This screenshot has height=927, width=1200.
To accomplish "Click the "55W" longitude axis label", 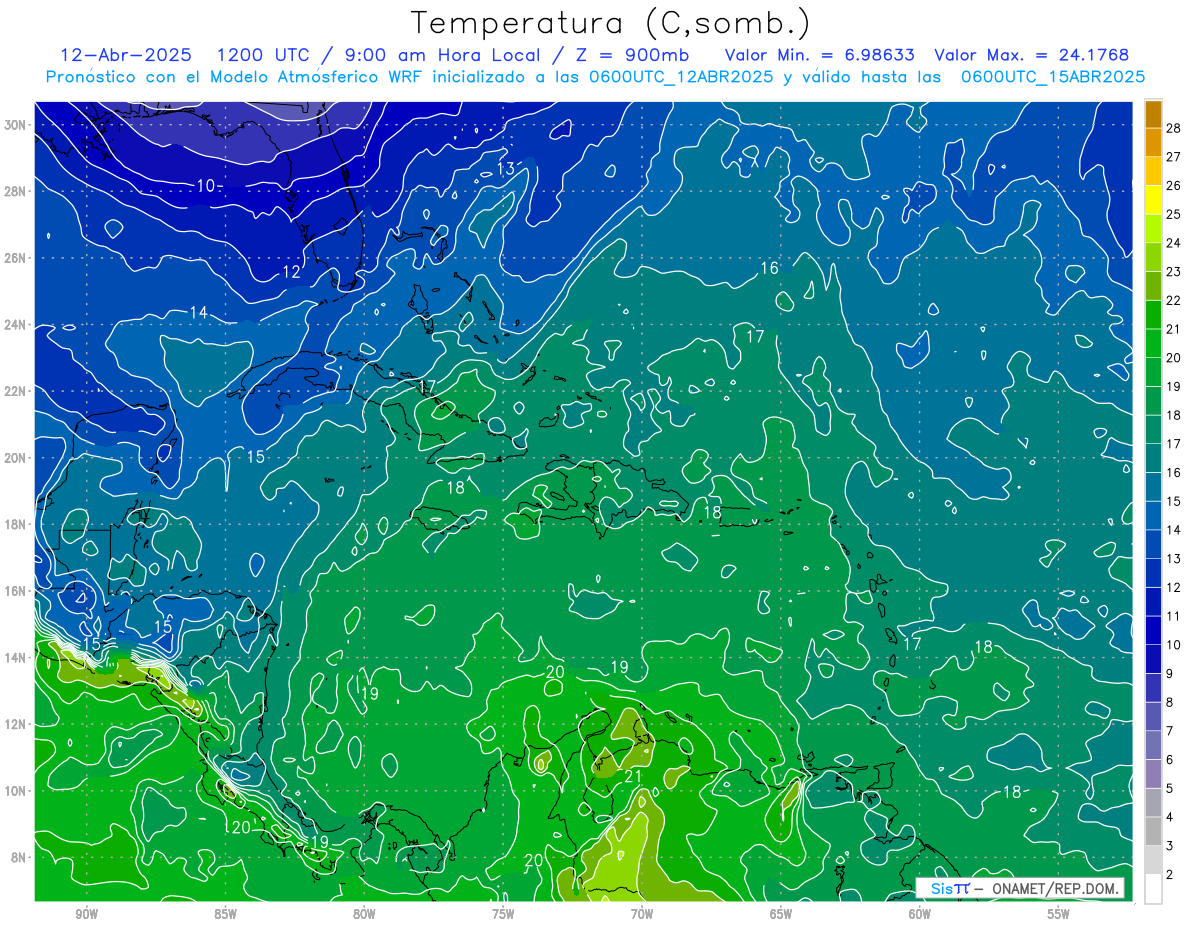I will click(1059, 914).
